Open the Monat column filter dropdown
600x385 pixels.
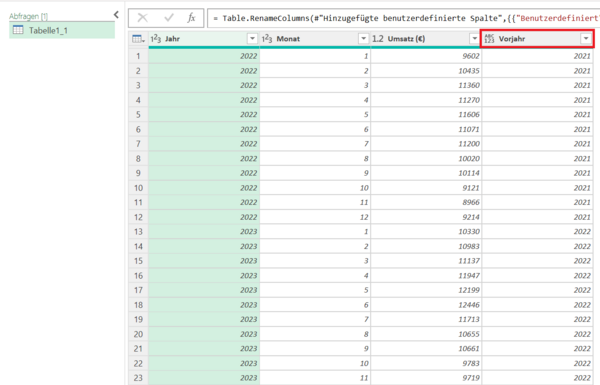click(x=363, y=39)
